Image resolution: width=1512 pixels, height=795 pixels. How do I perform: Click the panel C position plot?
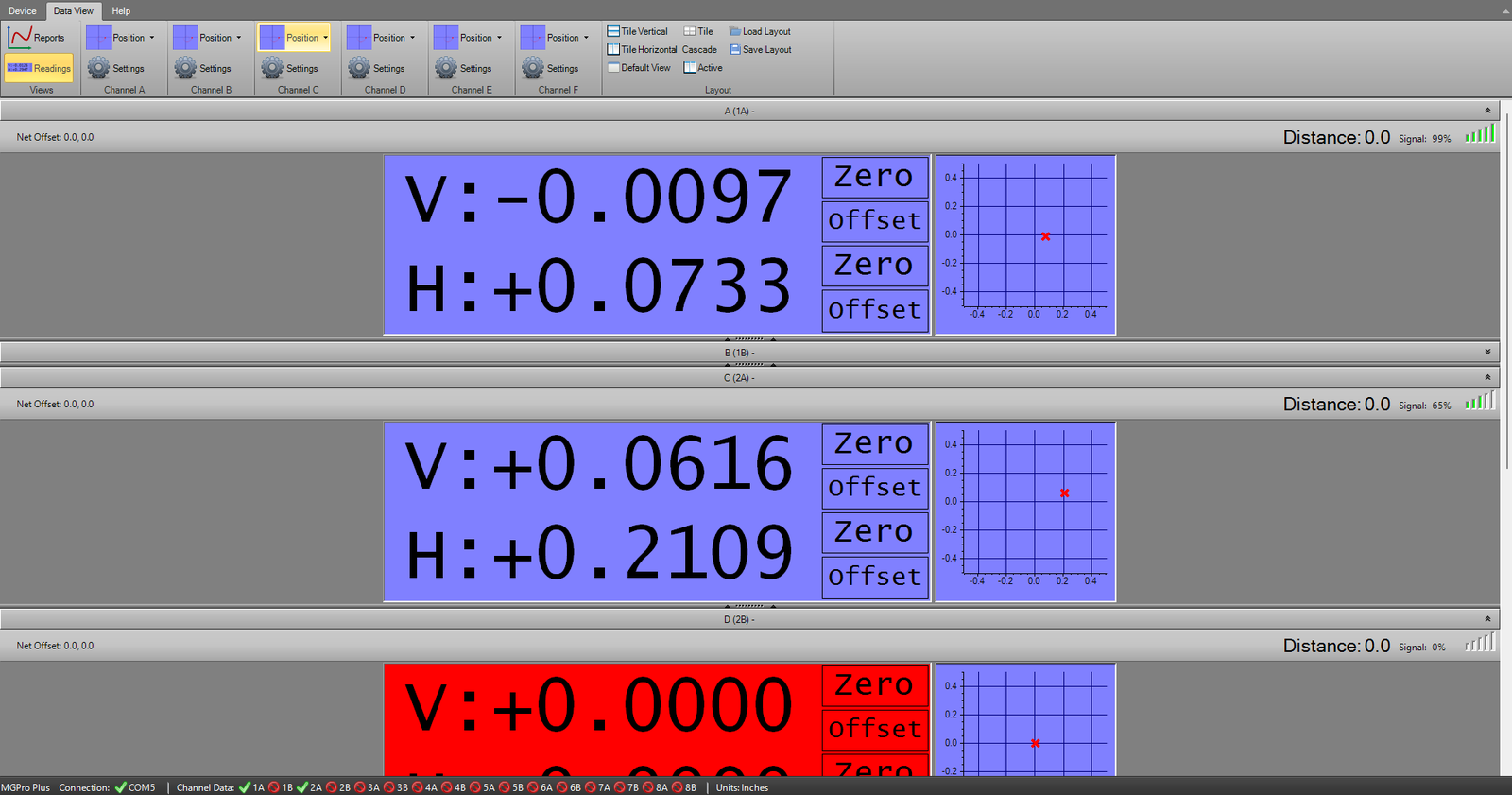click(x=1025, y=511)
